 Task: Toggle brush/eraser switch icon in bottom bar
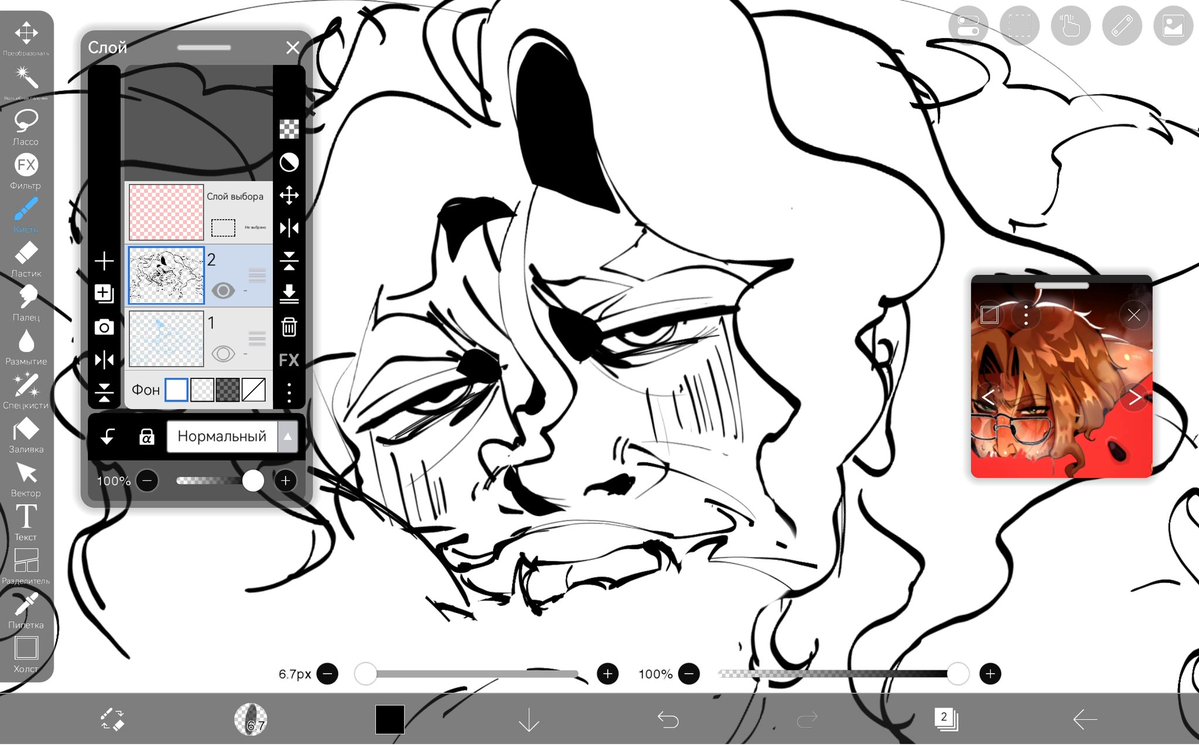112,720
